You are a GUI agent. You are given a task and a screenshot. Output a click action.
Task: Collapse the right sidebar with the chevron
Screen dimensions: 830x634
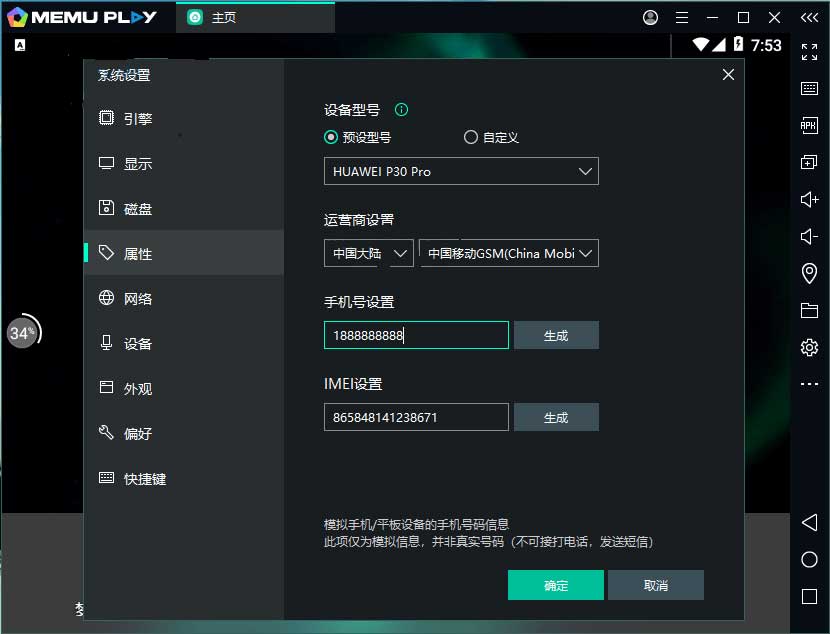pos(809,16)
